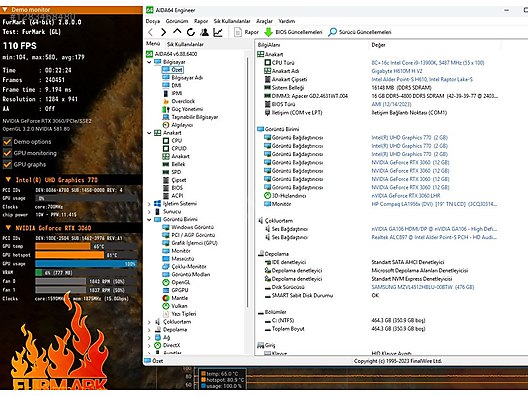Select the Vulkan tree item
528x396 pixels.
click(175, 306)
